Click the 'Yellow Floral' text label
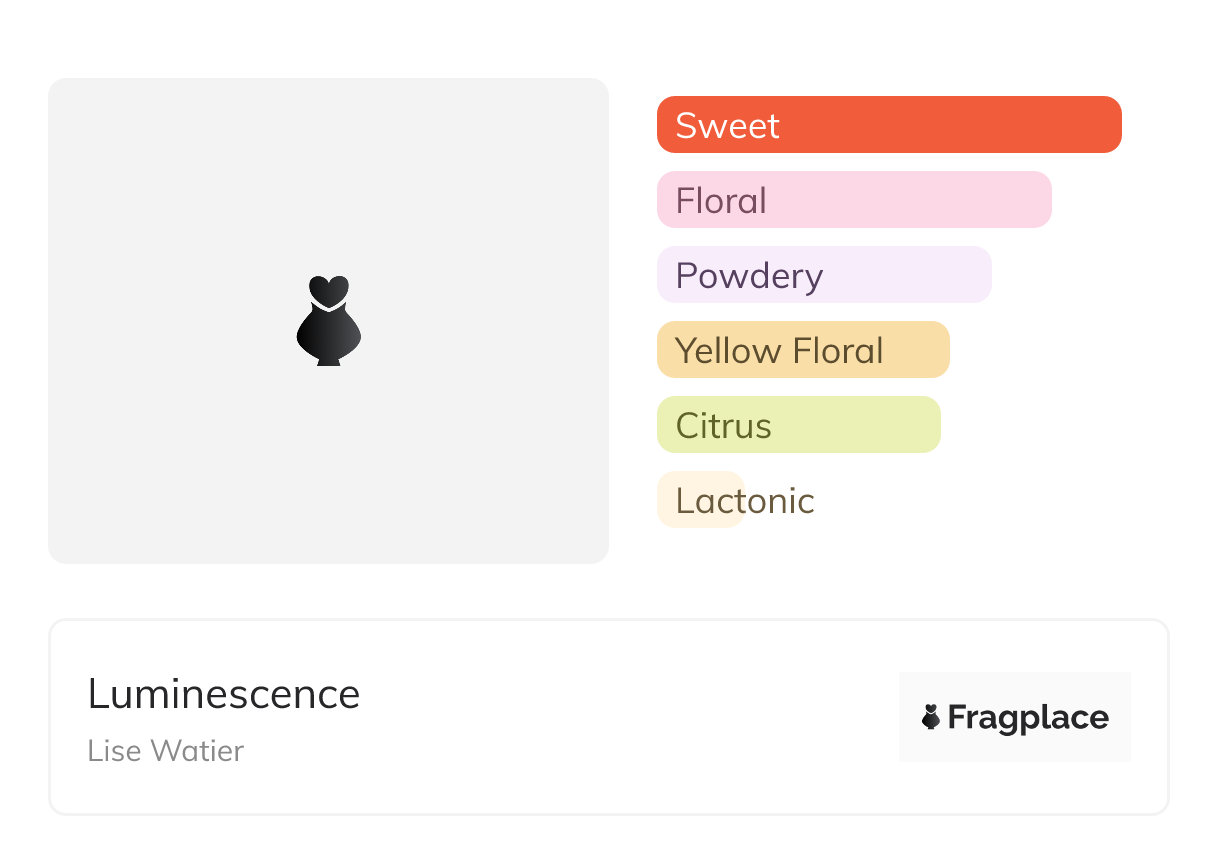1218x864 pixels. coord(779,351)
